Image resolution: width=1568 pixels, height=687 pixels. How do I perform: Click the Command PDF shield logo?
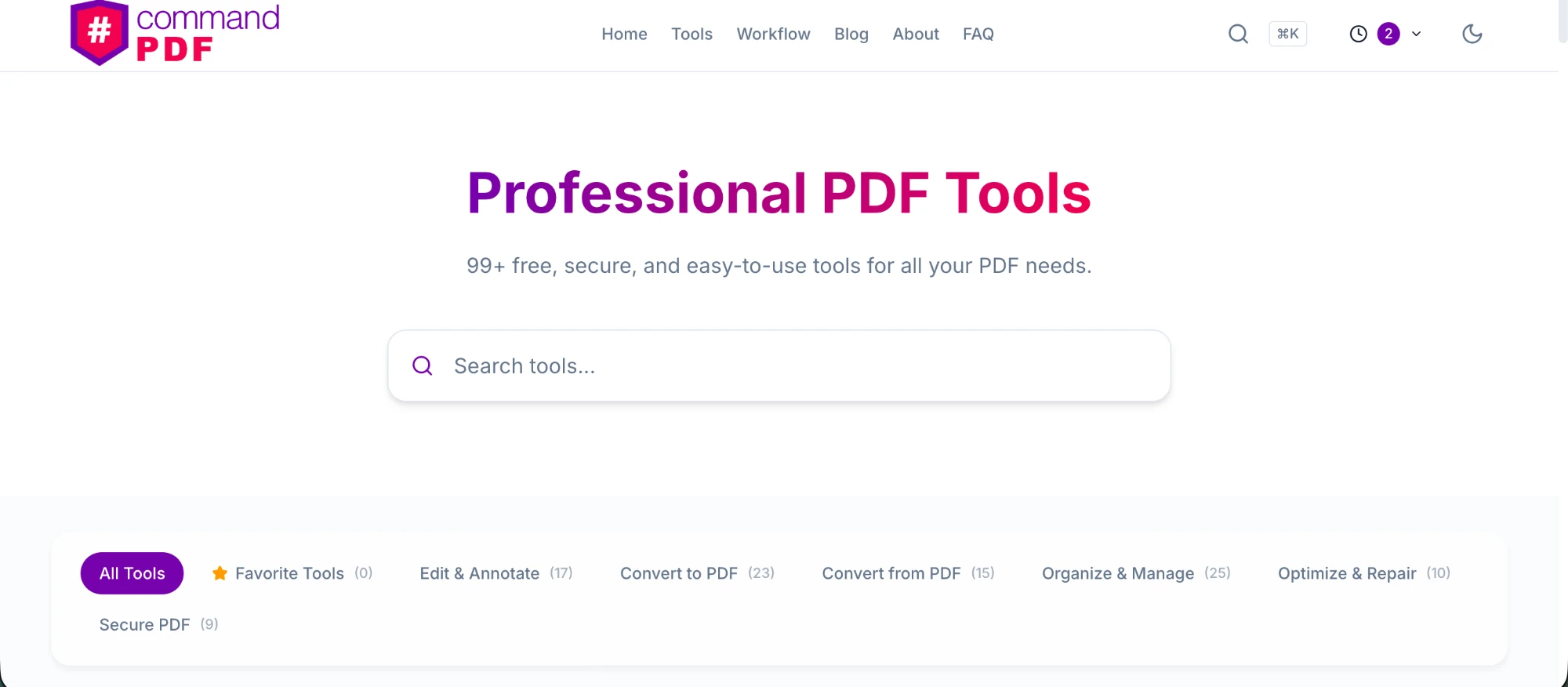(99, 33)
